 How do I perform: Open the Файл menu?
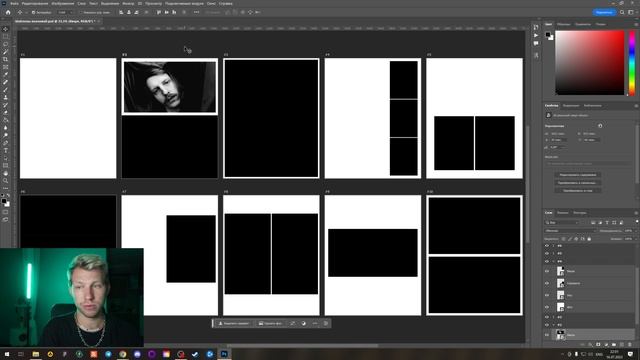pos(14,3)
